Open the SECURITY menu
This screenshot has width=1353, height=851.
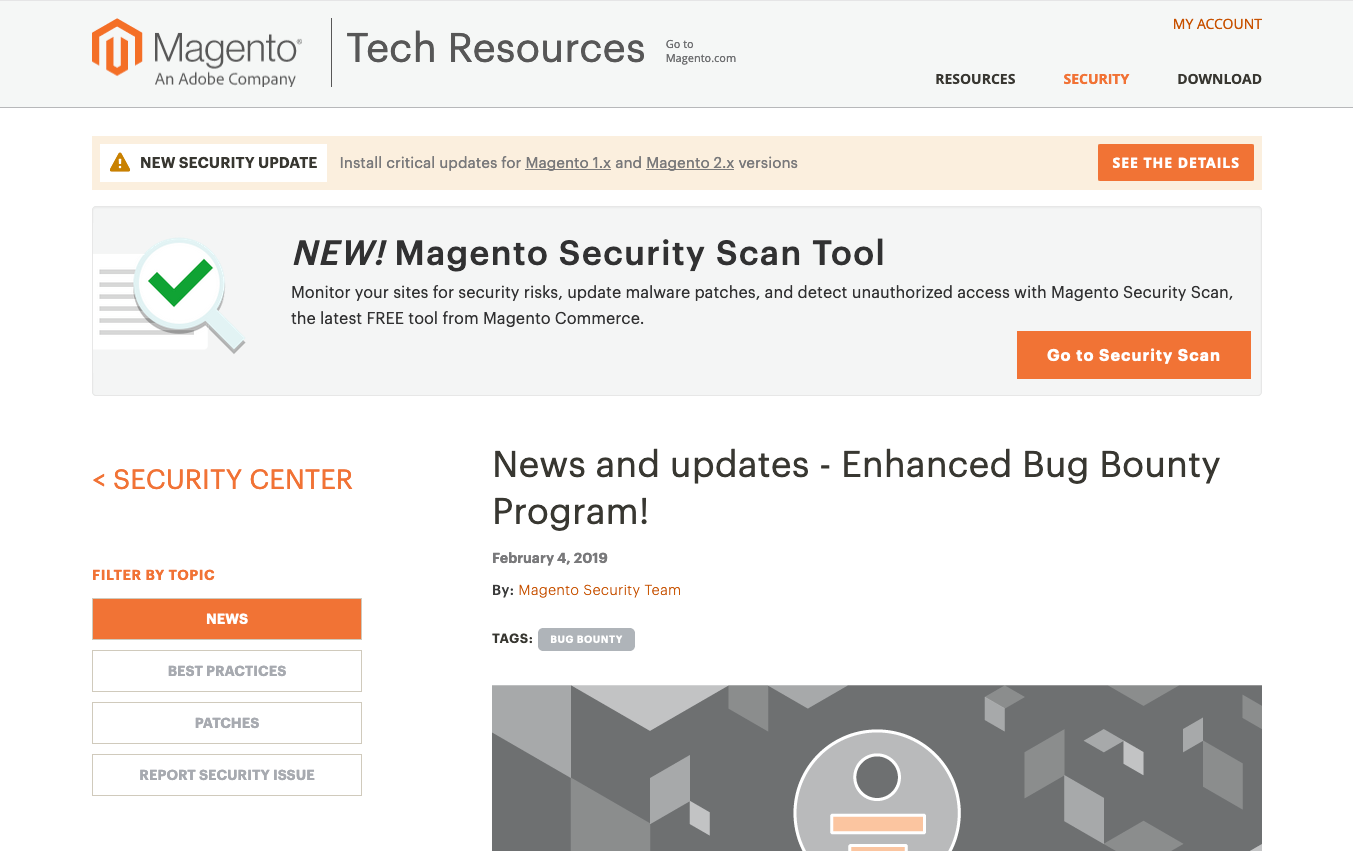[1096, 79]
